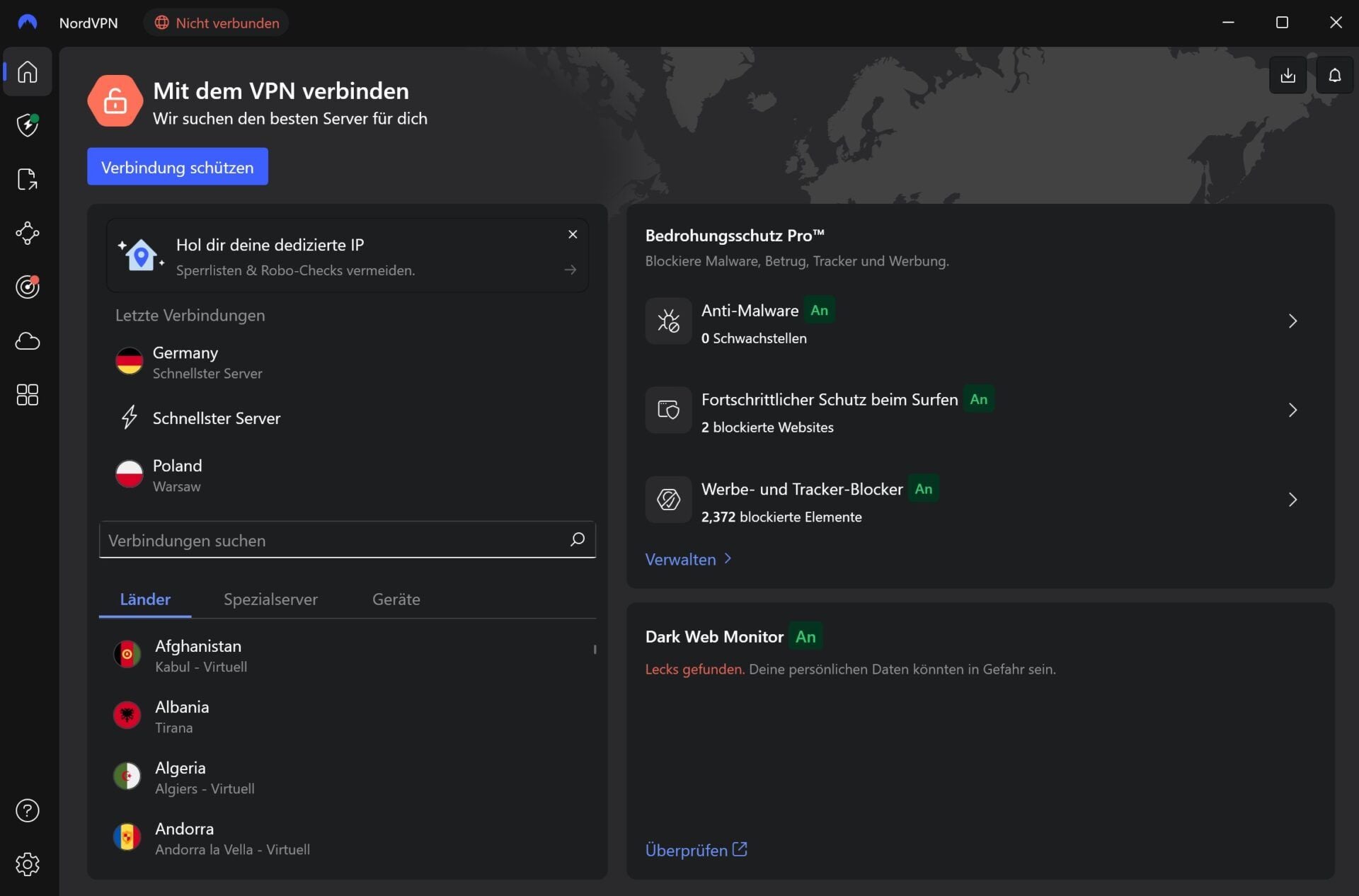Open the Home view in the sidebar
The width and height of the screenshot is (1359, 896).
27,71
